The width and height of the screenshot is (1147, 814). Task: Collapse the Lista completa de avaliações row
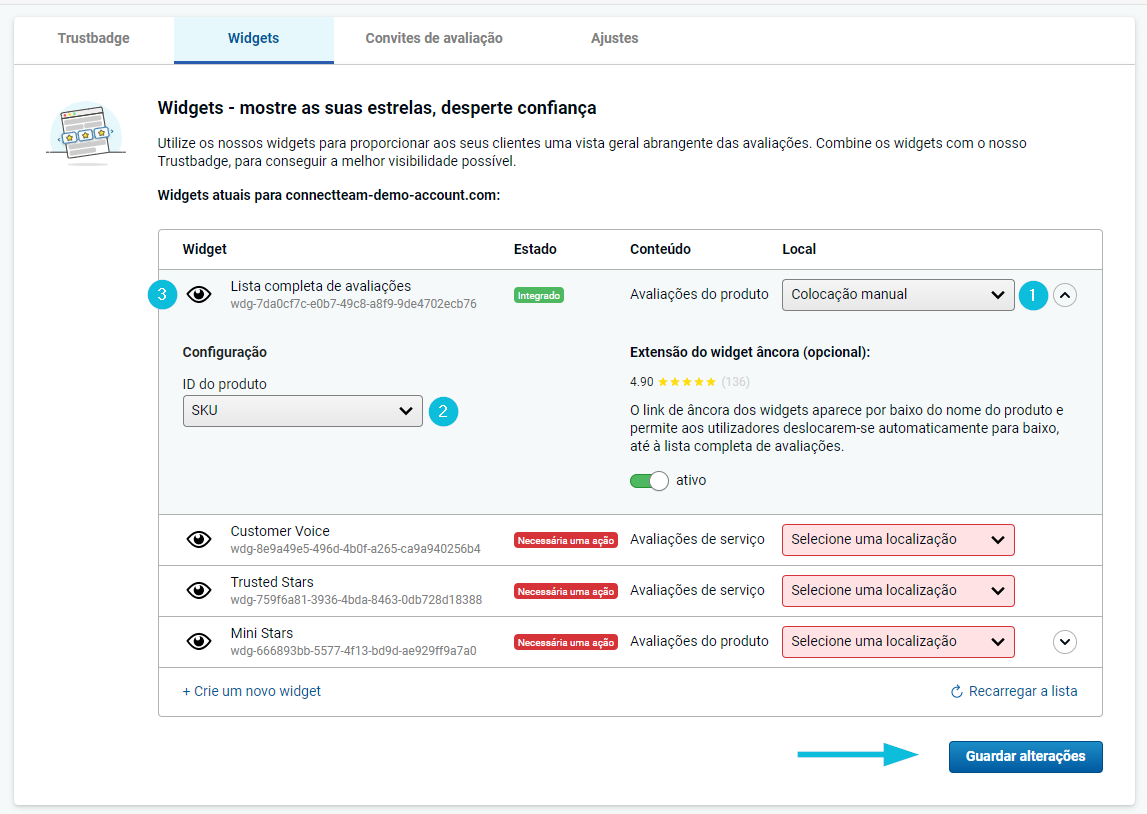(x=1064, y=295)
